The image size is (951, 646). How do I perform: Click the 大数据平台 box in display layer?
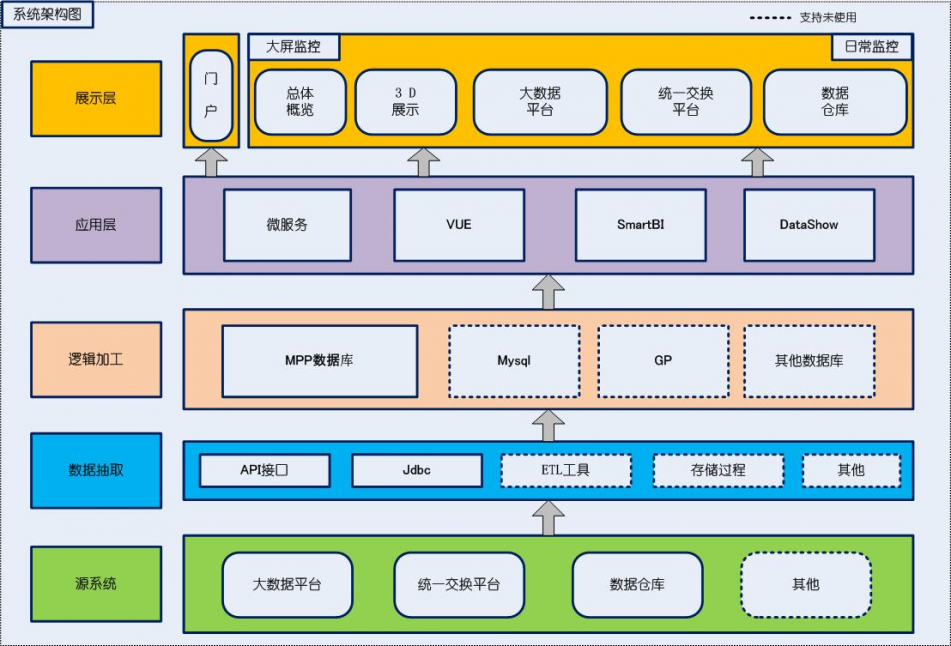(x=540, y=102)
